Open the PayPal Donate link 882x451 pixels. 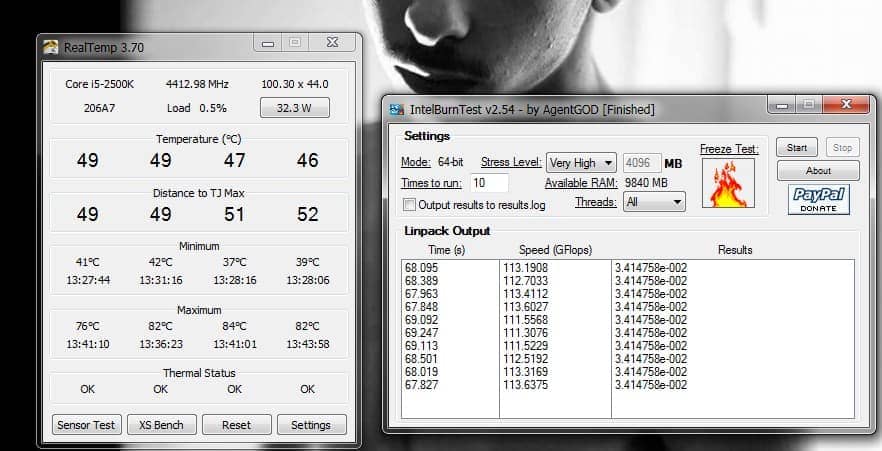[x=818, y=199]
